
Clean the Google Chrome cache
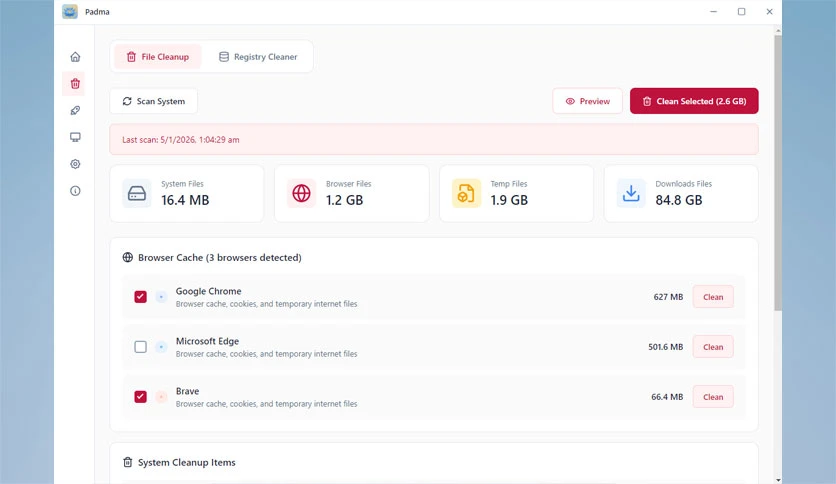[x=713, y=297]
